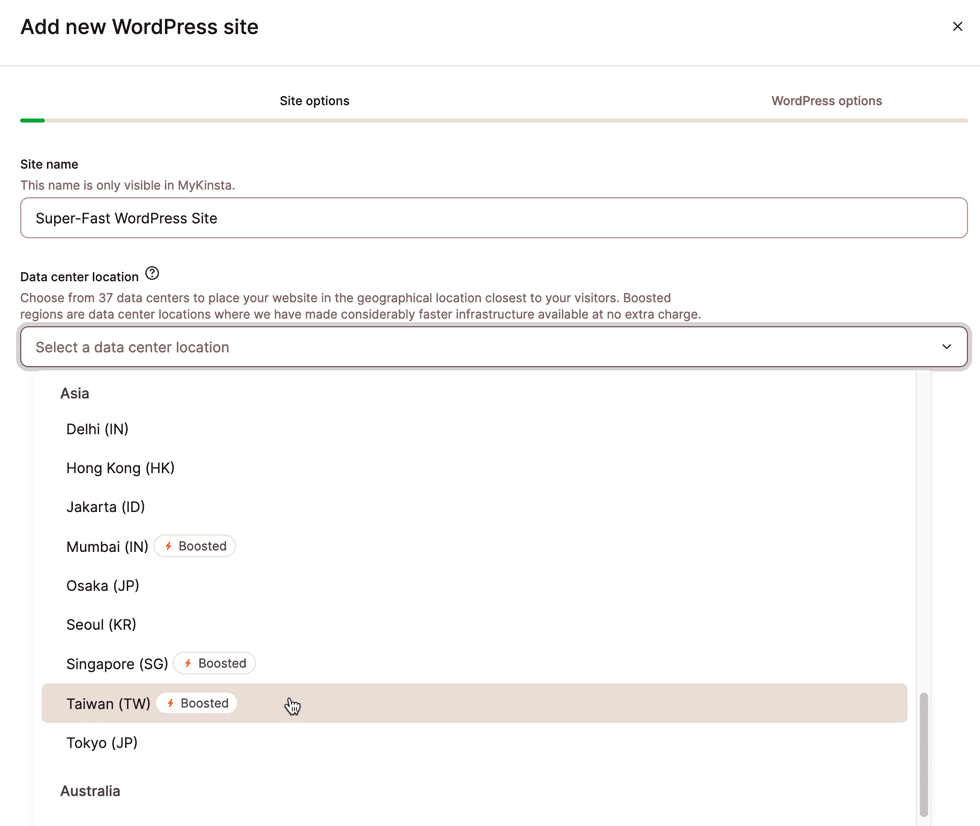
Task: Pick Mumbai (IN) data center
Action: tap(107, 547)
